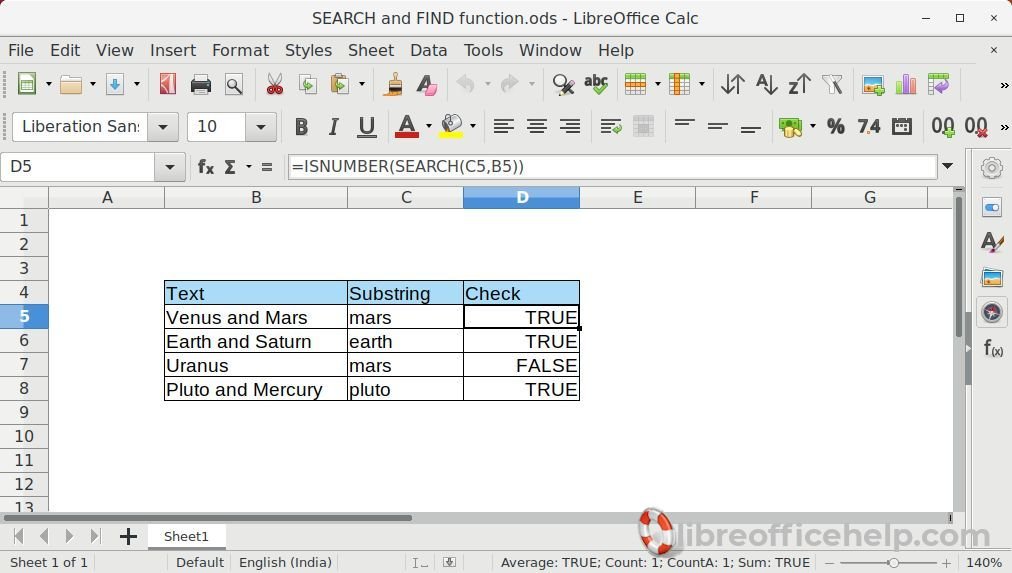Screen dimensions: 1012x573
Task: Click the Save document icon
Action: pos(115,85)
